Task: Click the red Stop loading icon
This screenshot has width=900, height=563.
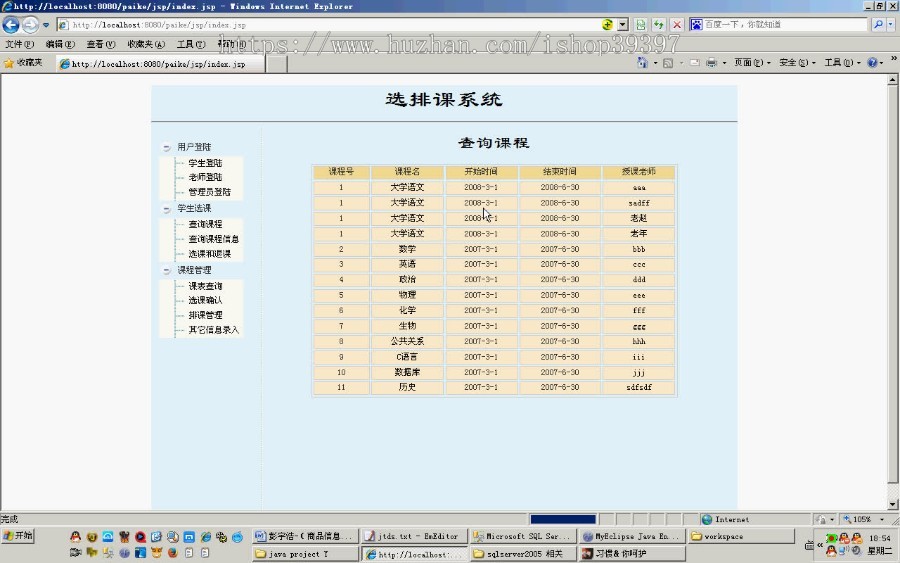Action: pyautogui.click(x=677, y=25)
